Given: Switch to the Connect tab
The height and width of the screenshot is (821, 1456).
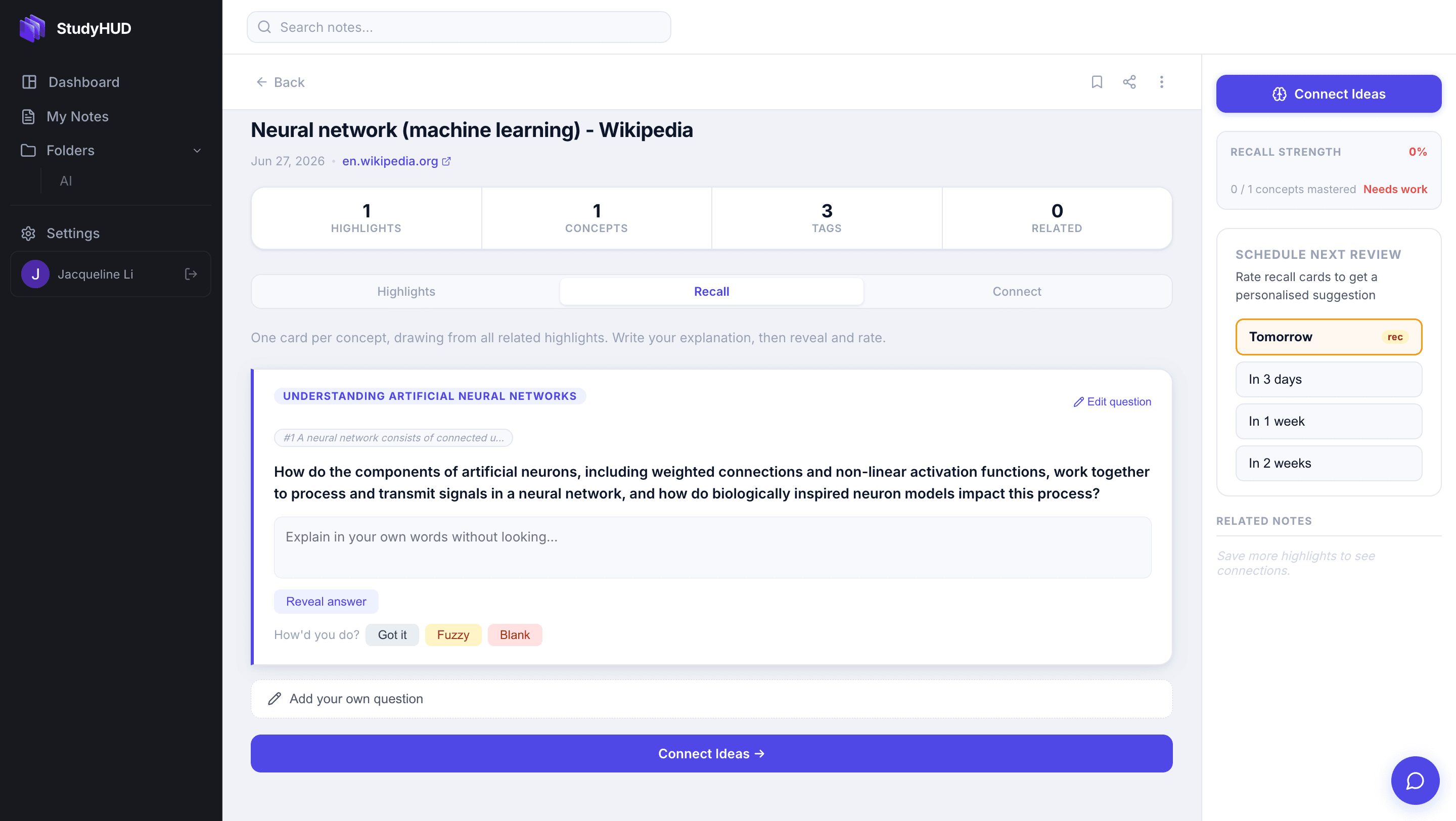Looking at the screenshot, I should pos(1016,292).
